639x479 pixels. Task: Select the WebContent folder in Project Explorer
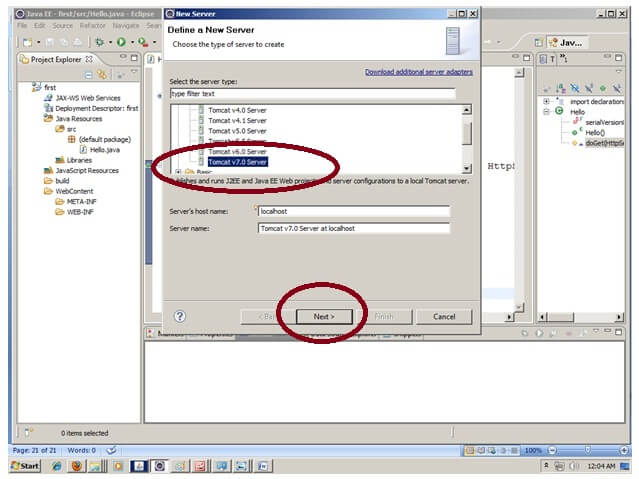(x=74, y=191)
